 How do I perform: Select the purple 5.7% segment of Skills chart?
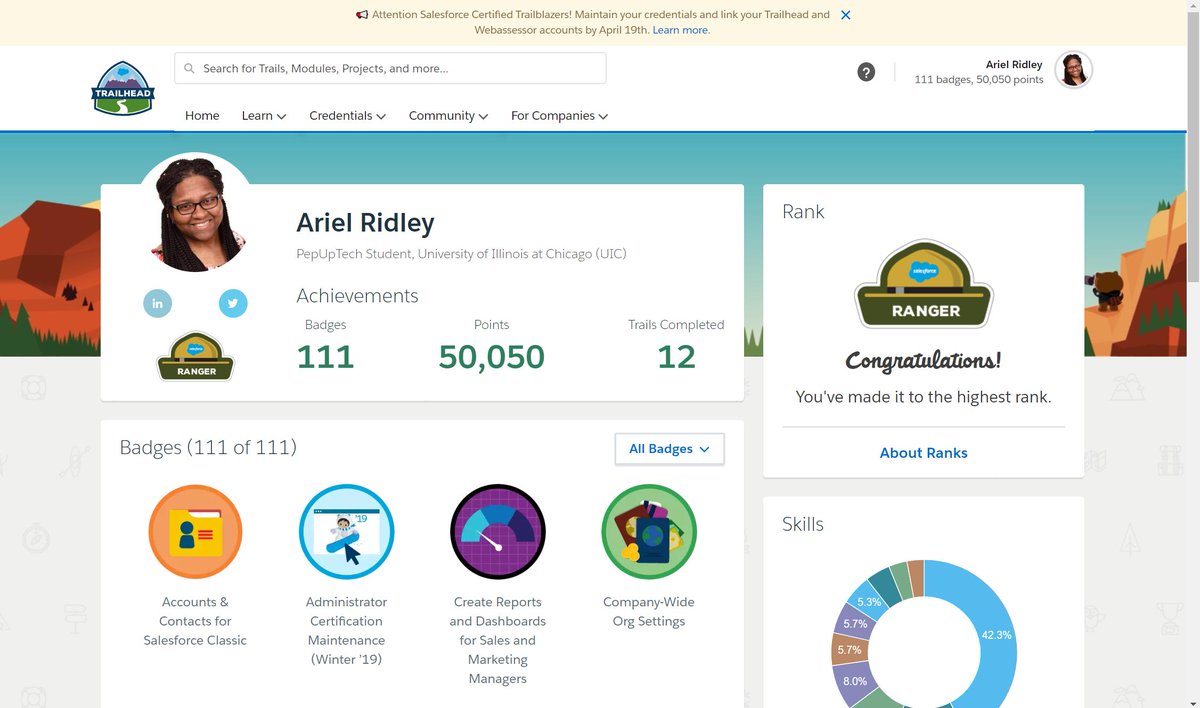pyautogui.click(x=855, y=622)
